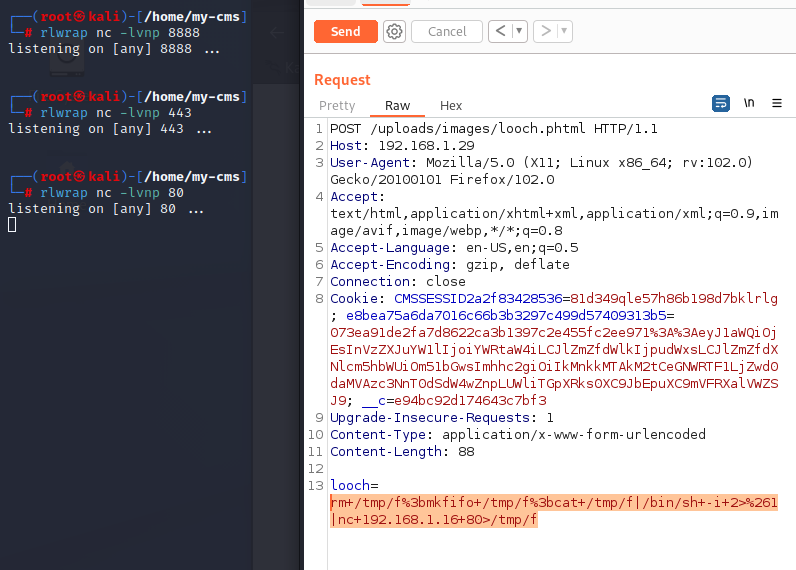Image resolution: width=796 pixels, height=570 pixels.
Task: Switch to the Raw view tab
Action: pos(397,106)
